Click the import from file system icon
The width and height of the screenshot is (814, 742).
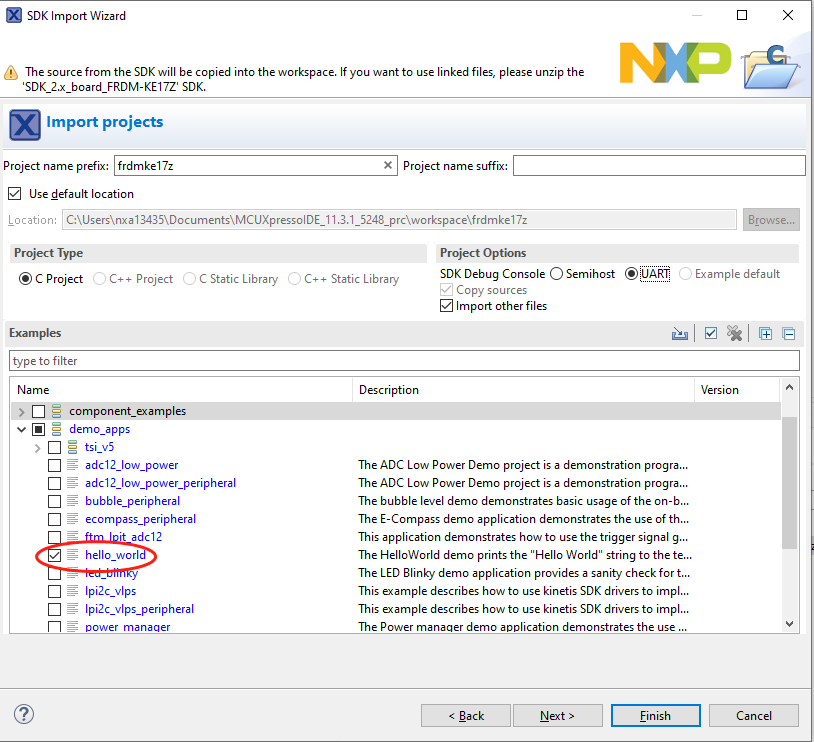(680, 334)
